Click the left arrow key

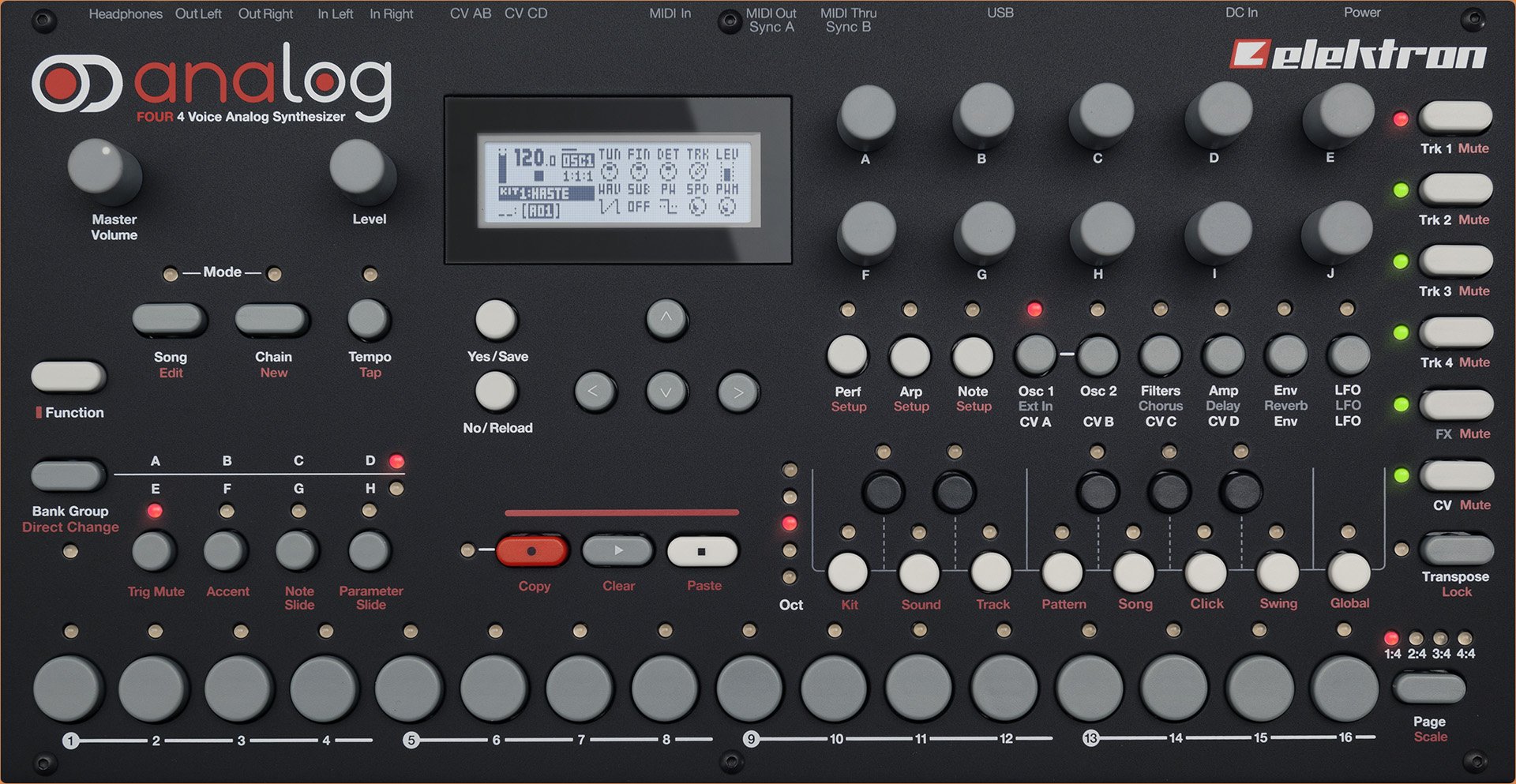[x=595, y=392]
